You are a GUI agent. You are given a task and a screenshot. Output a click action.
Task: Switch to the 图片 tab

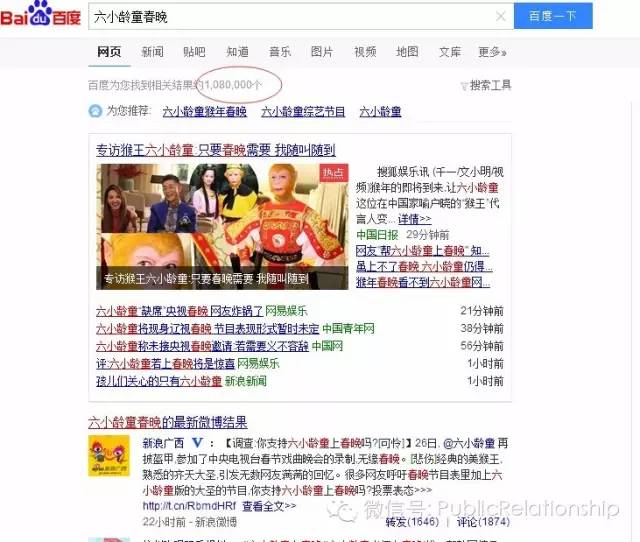coord(322,52)
